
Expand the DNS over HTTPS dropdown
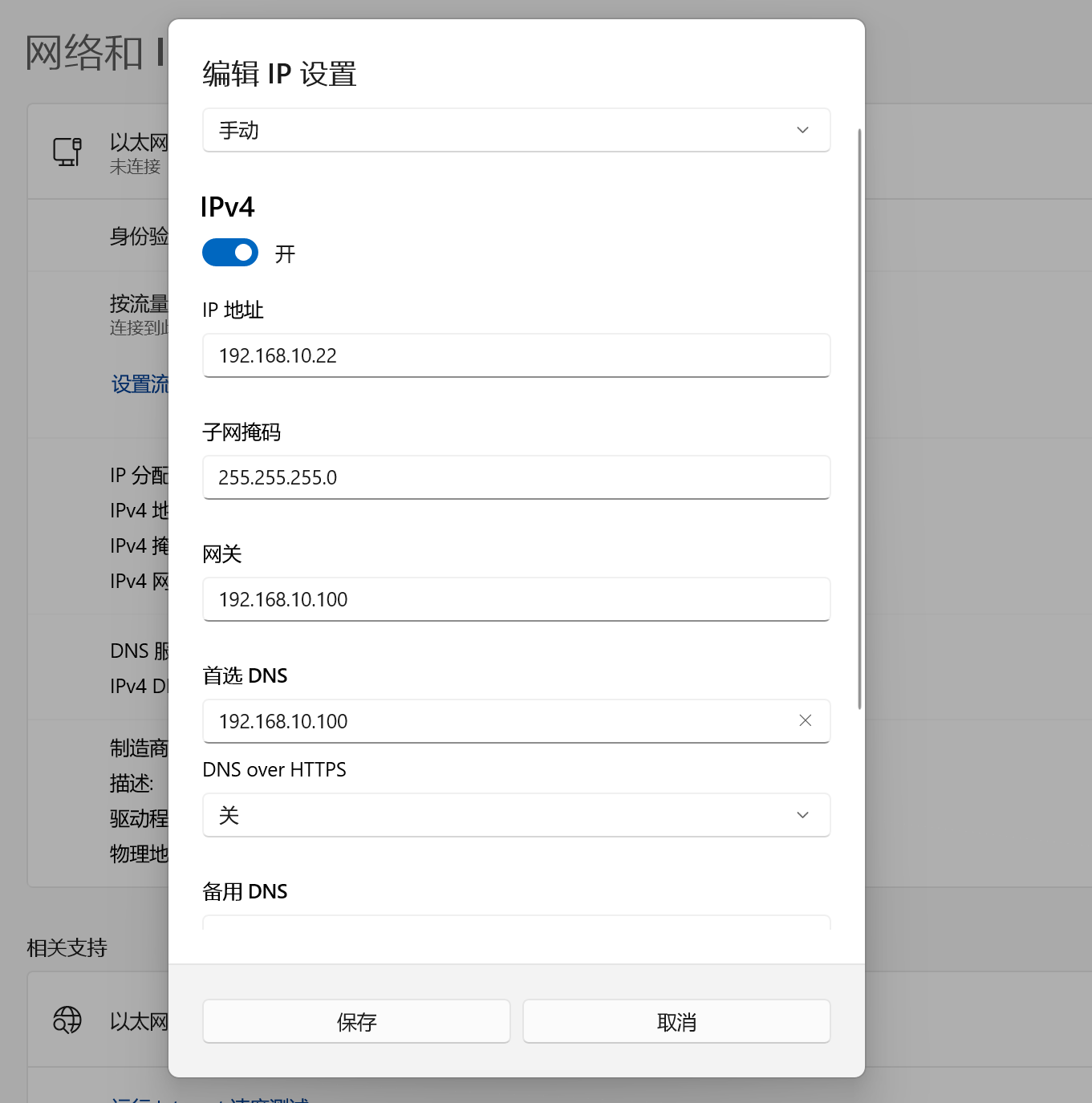[516, 815]
